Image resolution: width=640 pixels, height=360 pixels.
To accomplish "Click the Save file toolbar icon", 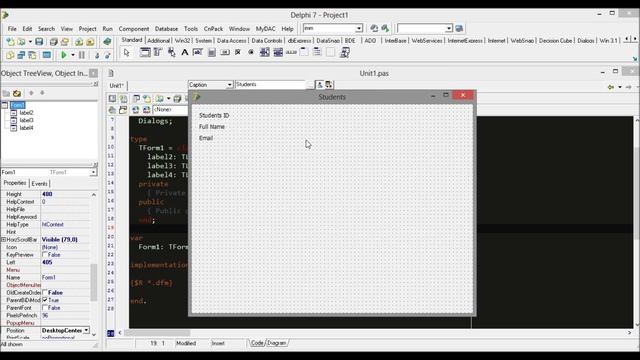I will pos(39,42).
